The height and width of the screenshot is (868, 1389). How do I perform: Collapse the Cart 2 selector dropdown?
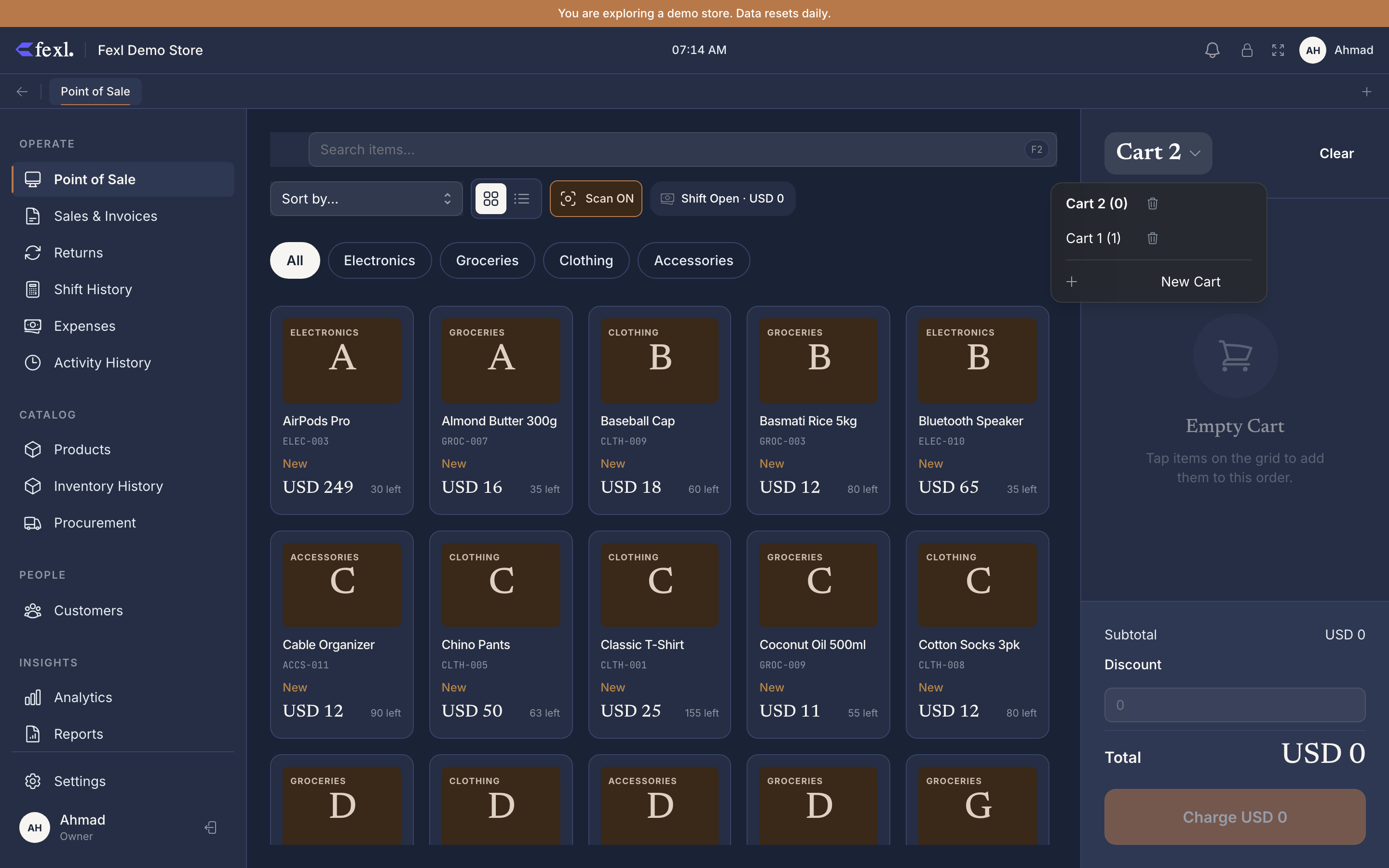pos(1157,153)
